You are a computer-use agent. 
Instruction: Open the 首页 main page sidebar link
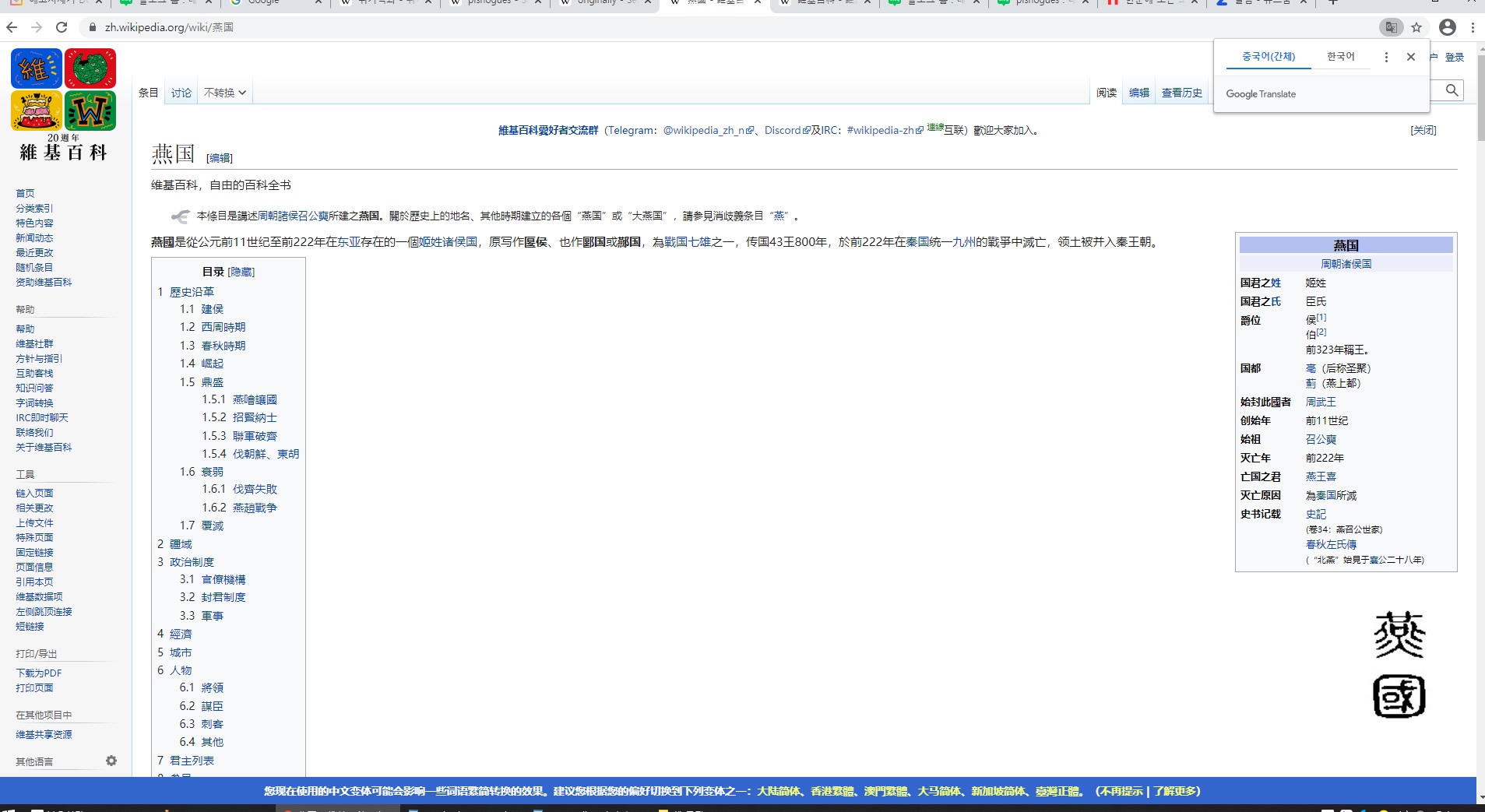click(x=25, y=193)
